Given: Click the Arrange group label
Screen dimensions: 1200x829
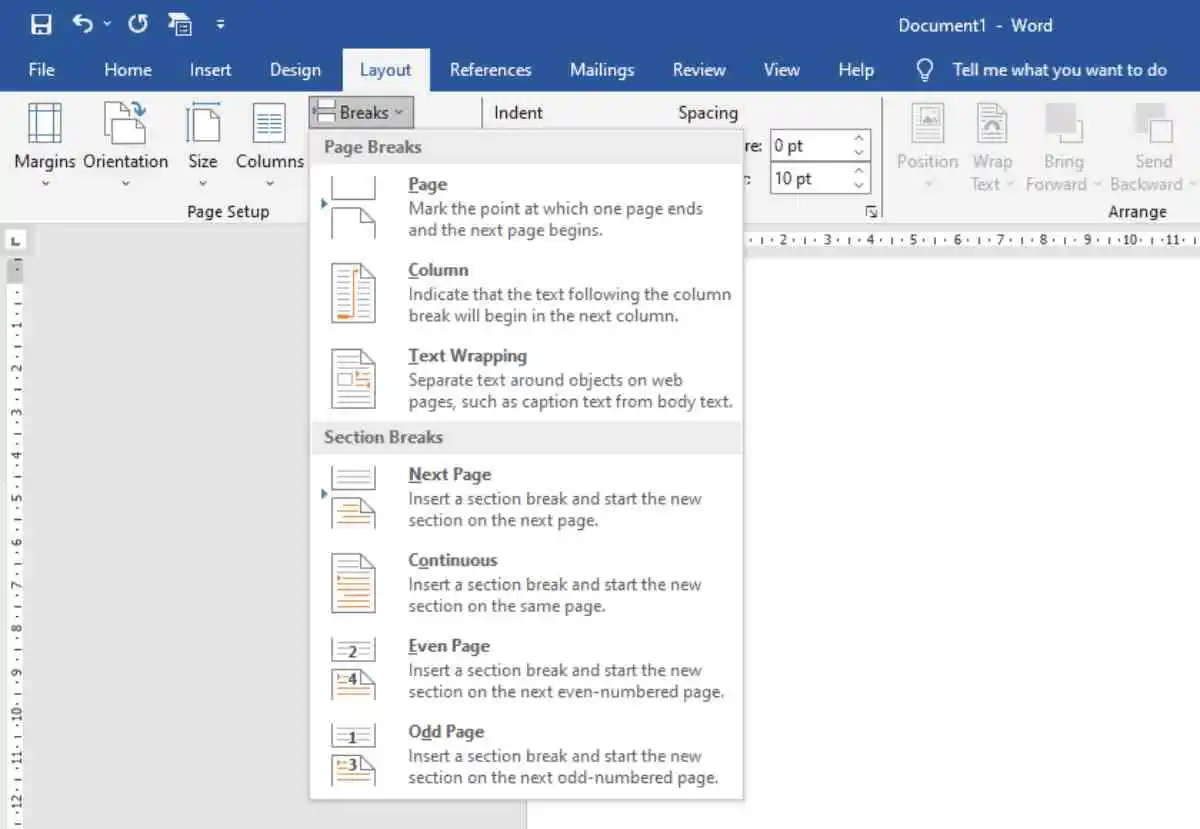Looking at the screenshot, I should coord(1137,212).
